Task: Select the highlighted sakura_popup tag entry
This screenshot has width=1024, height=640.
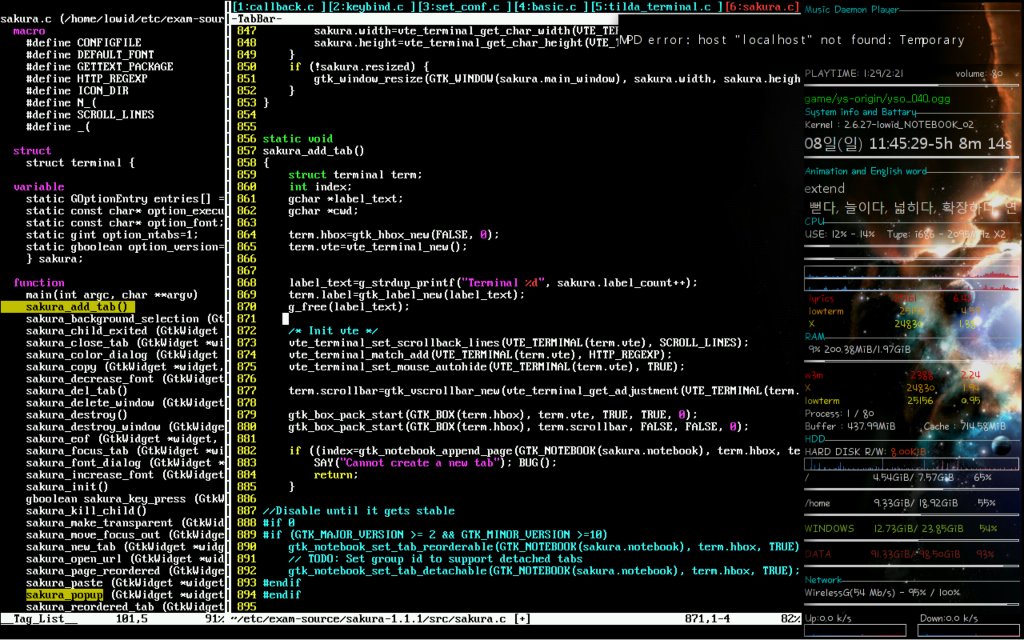Action: 65,595
